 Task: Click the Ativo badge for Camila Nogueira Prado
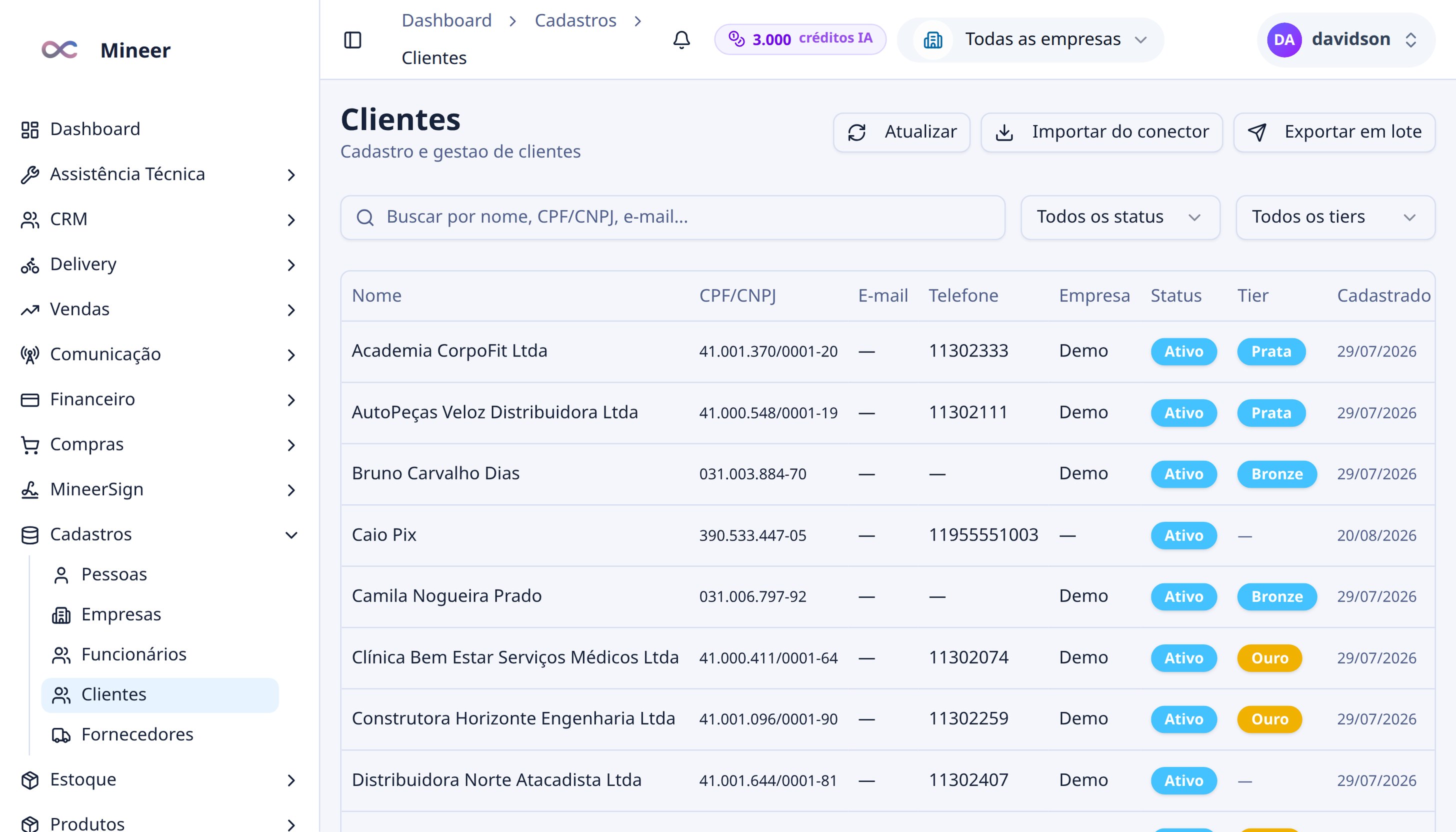[1183, 597]
